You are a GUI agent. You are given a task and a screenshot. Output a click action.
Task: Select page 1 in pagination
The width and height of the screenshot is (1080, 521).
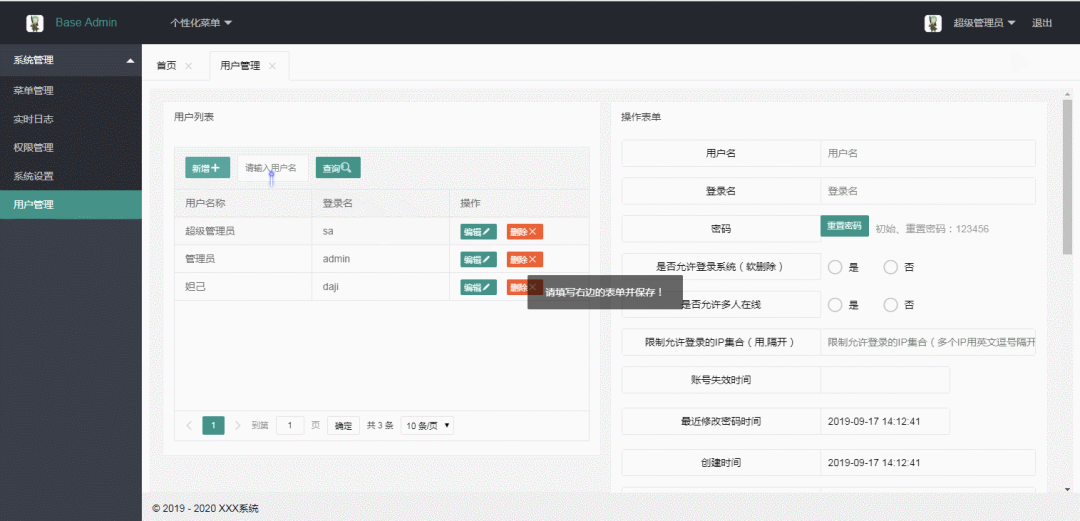[x=214, y=426]
